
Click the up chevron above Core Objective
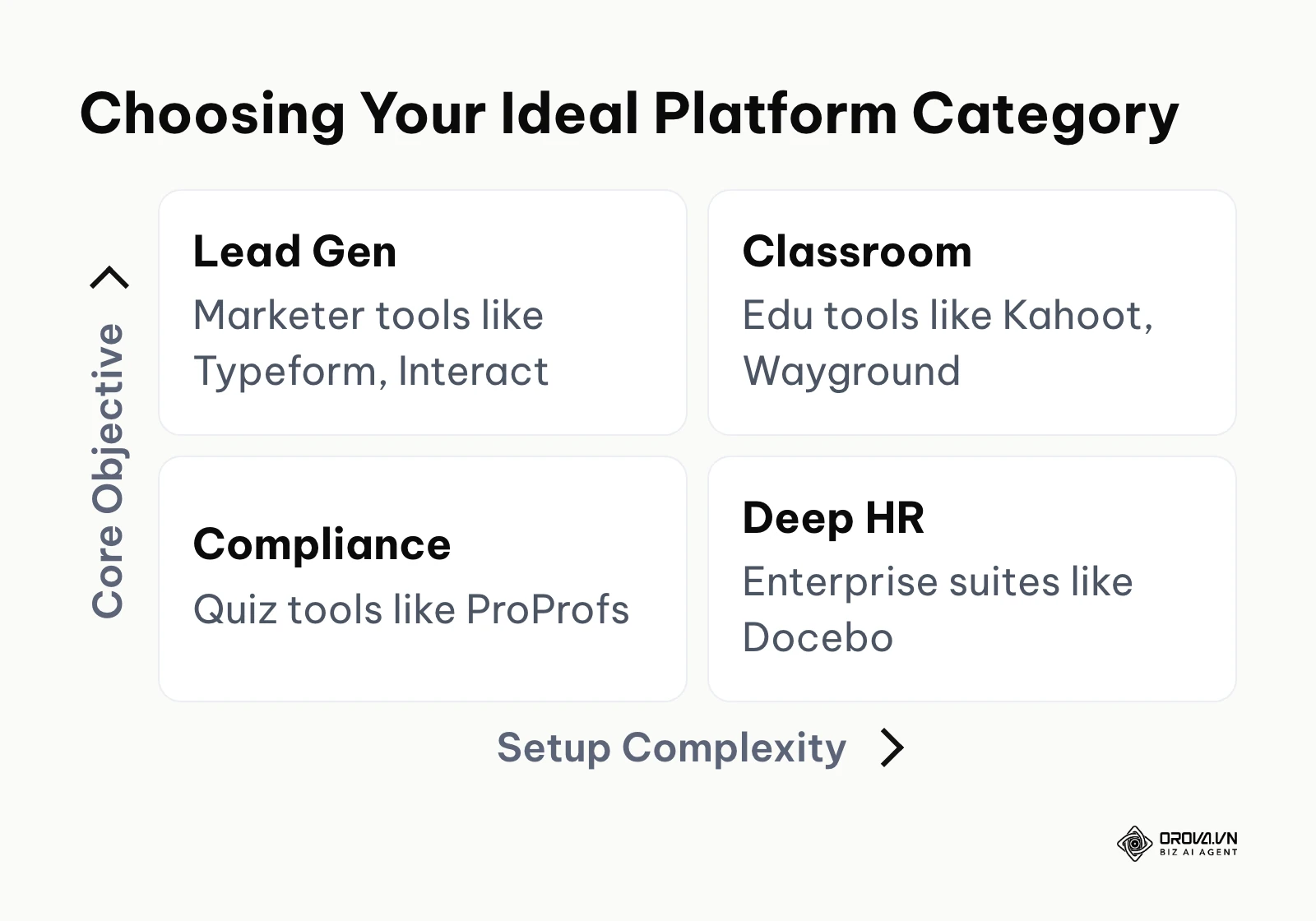pos(109,278)
